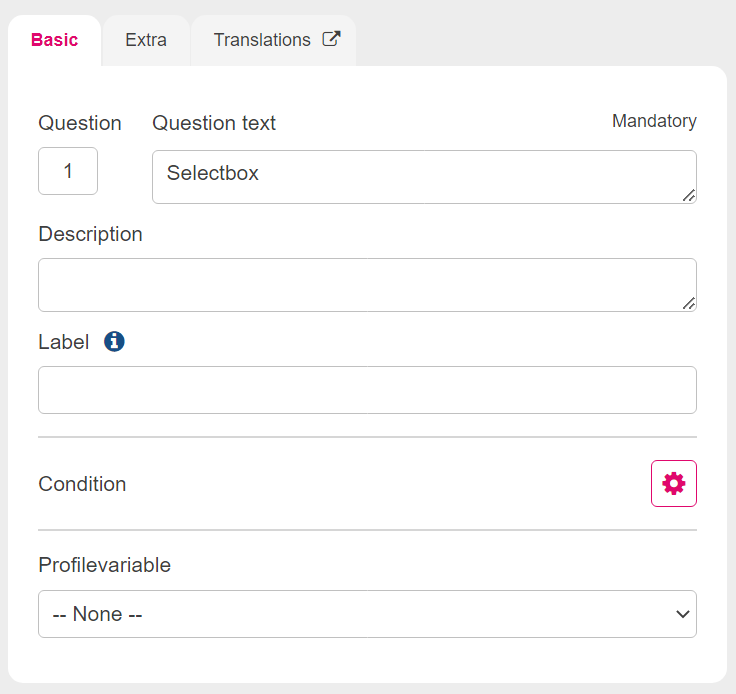Click the Profilevariable dropdown chevron arrow
Screen dimensions: 736x694
click(682, 614)
